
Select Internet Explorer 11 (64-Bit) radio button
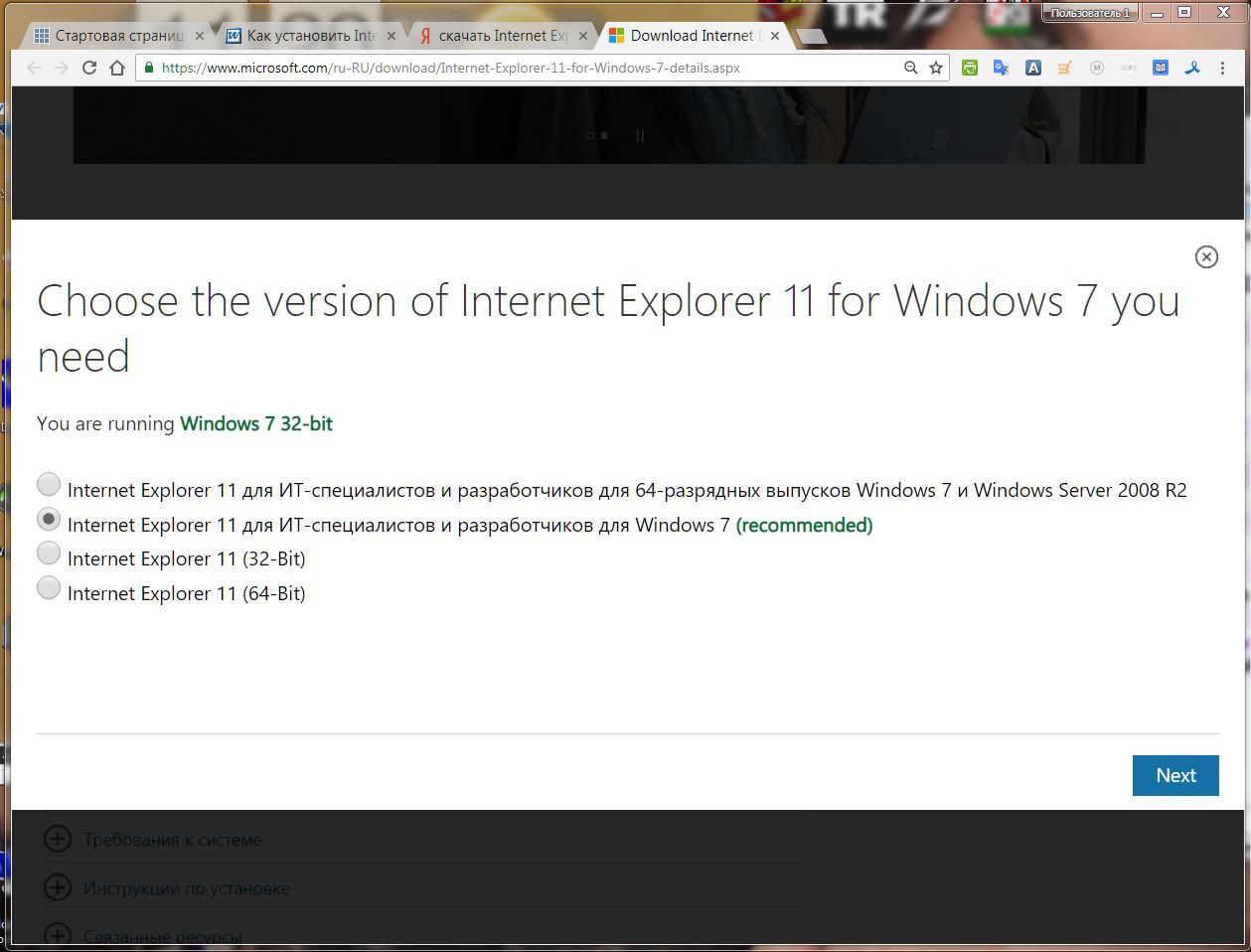[x=48, y=588]
